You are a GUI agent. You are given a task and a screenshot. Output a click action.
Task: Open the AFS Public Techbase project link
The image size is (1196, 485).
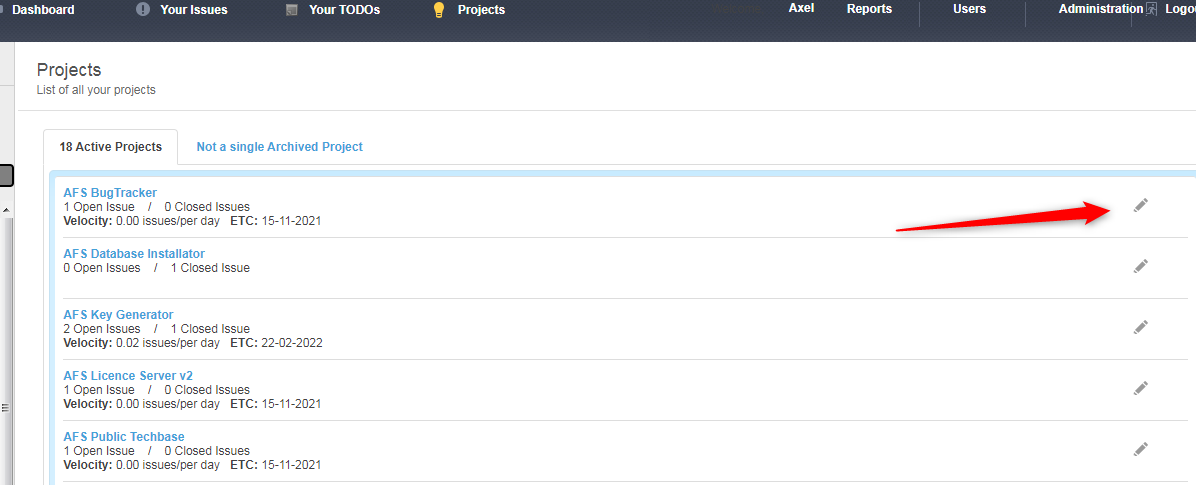[x=124, y=436]
